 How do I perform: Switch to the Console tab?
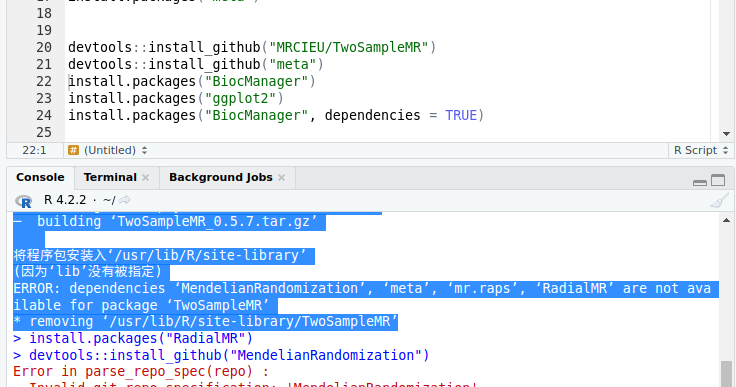coord(40,178)
